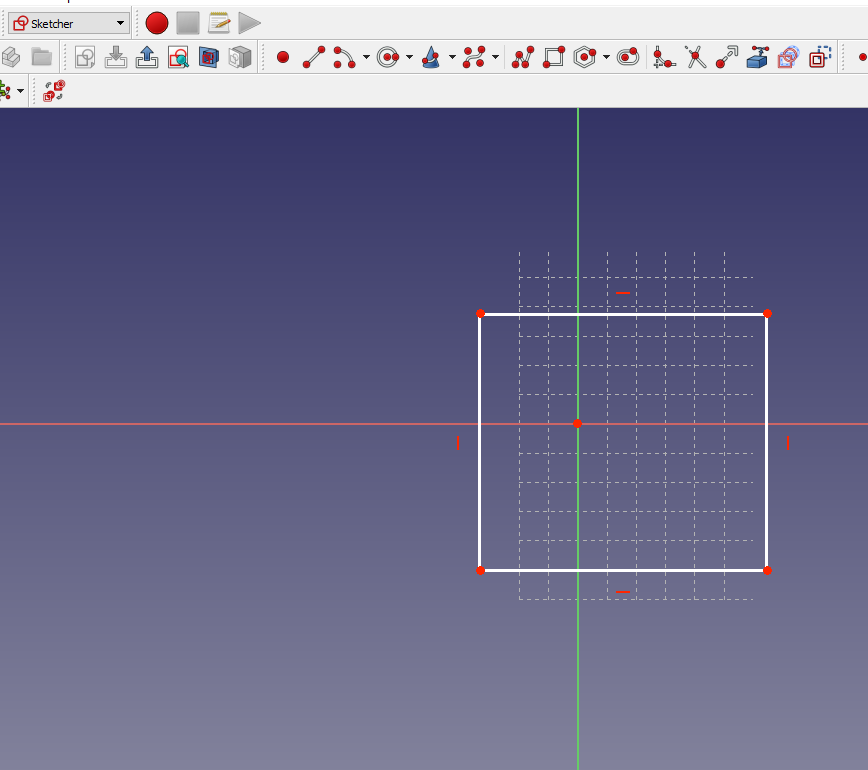Viewport: 868px width, 770px height.
Task: Select the red origin point at axis intersection
Action: [577, 423]
